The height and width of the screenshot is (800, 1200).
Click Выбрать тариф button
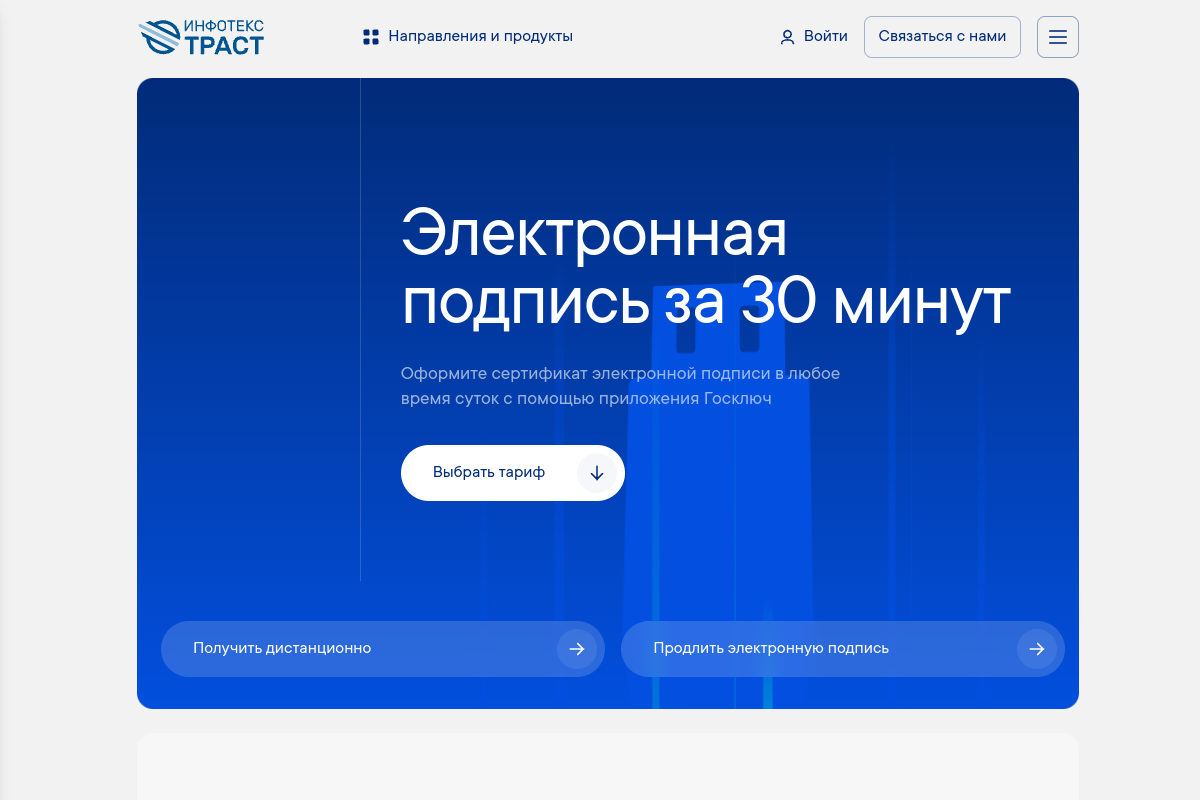513,473
